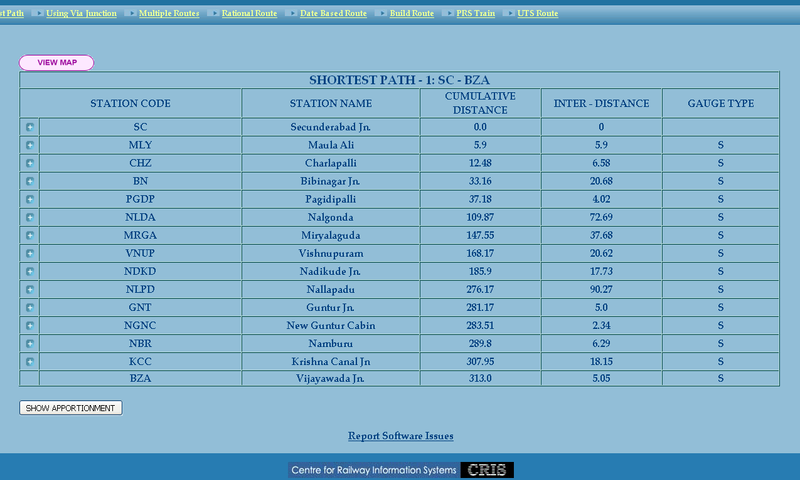This screenshot has width=800, height=480.
Task: Click Centre for Railway Information Systems text
Action: pos(374,470)
